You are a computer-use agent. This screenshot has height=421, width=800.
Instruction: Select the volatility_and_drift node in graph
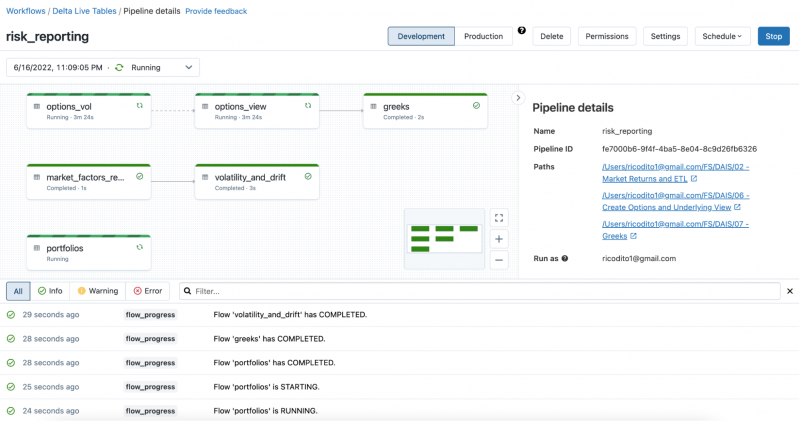click(257, 182)
